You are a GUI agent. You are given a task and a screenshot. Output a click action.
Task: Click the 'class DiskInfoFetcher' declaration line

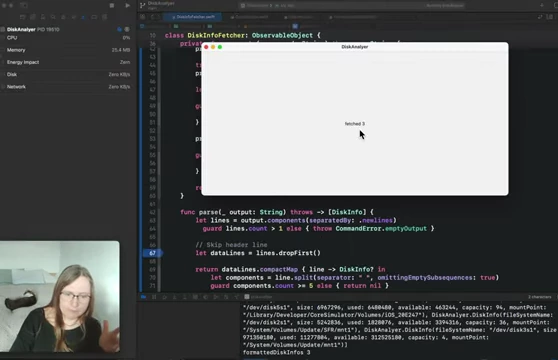point(243,35)
